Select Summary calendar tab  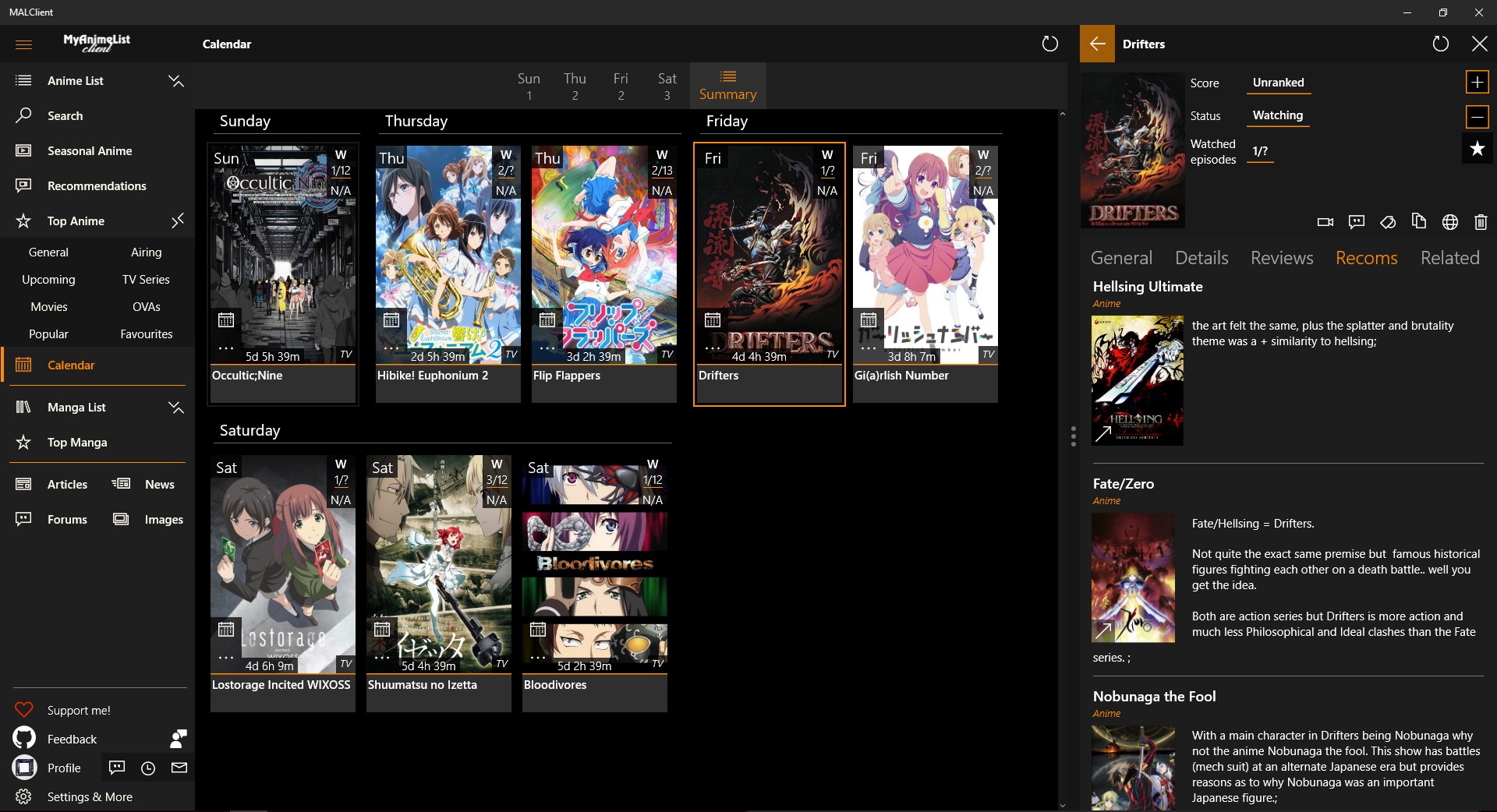[727, 86]
